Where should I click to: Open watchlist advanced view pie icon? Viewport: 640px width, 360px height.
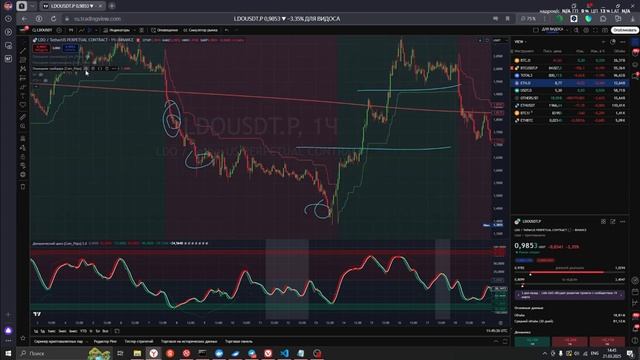point(613,42)
